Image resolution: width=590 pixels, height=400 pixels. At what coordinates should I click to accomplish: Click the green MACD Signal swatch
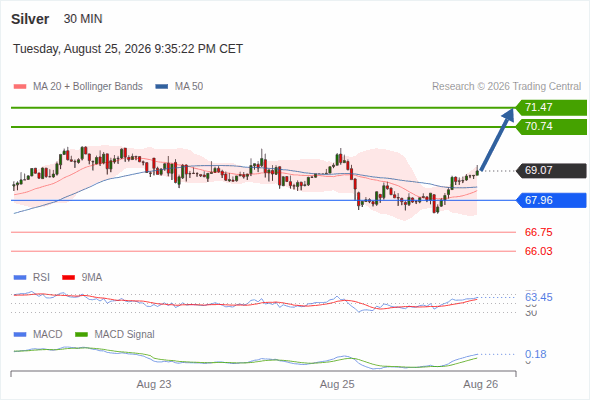click(x=81, y=335)
